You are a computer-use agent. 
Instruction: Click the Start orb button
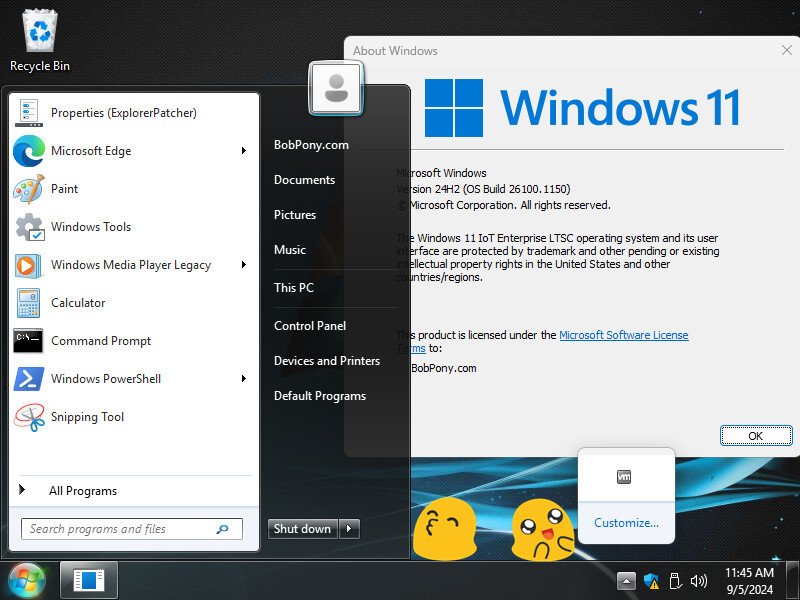coord(26,581)
